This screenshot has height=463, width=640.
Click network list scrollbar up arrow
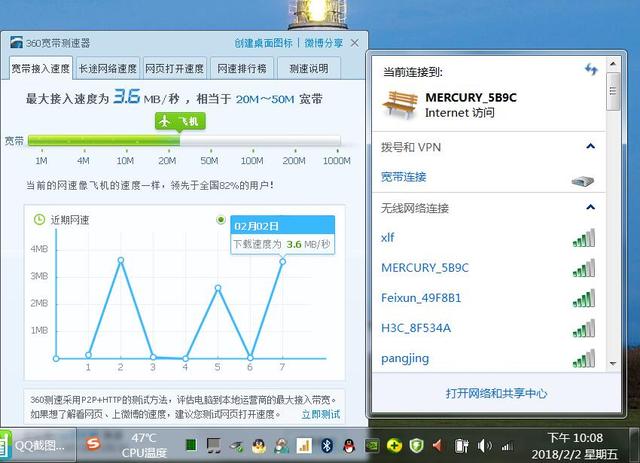[x=613, y=64]
